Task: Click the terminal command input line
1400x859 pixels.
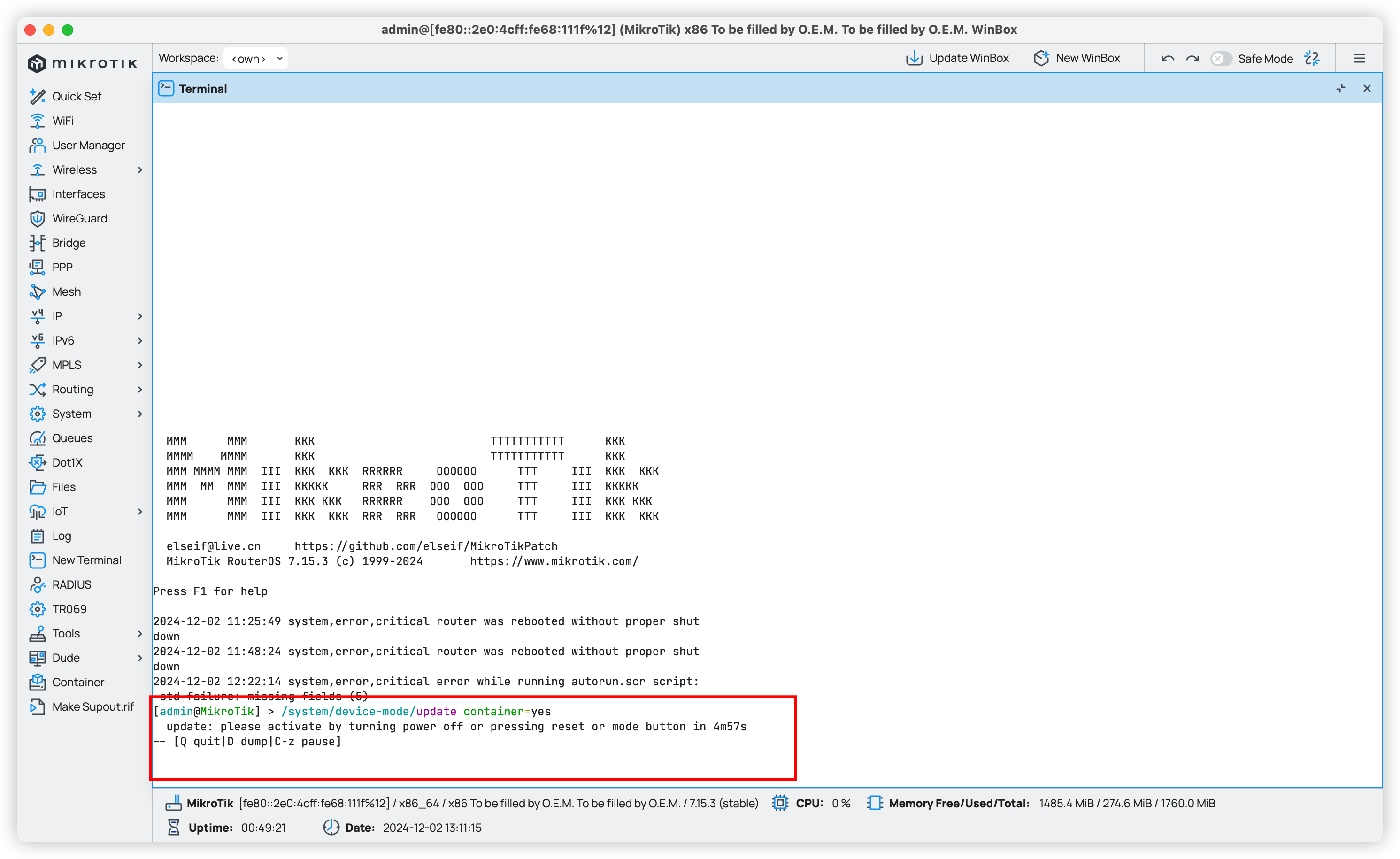Action: coord(352,711)
